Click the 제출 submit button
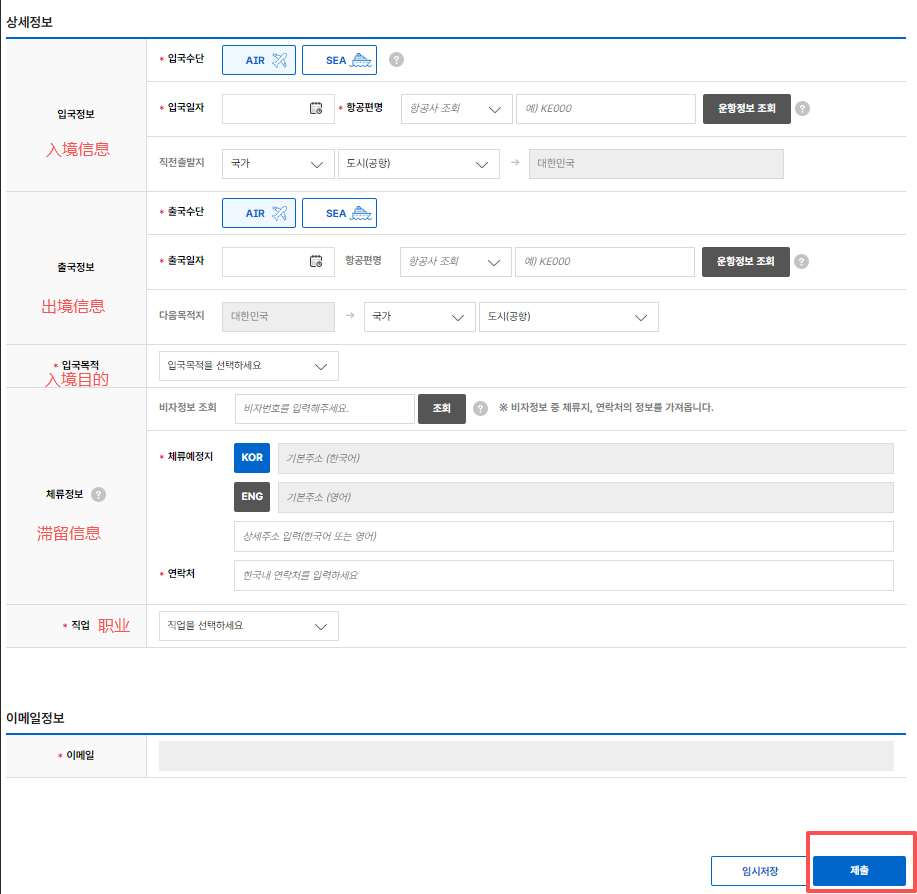This screenshot has width=917, height=894. [859, 871]
